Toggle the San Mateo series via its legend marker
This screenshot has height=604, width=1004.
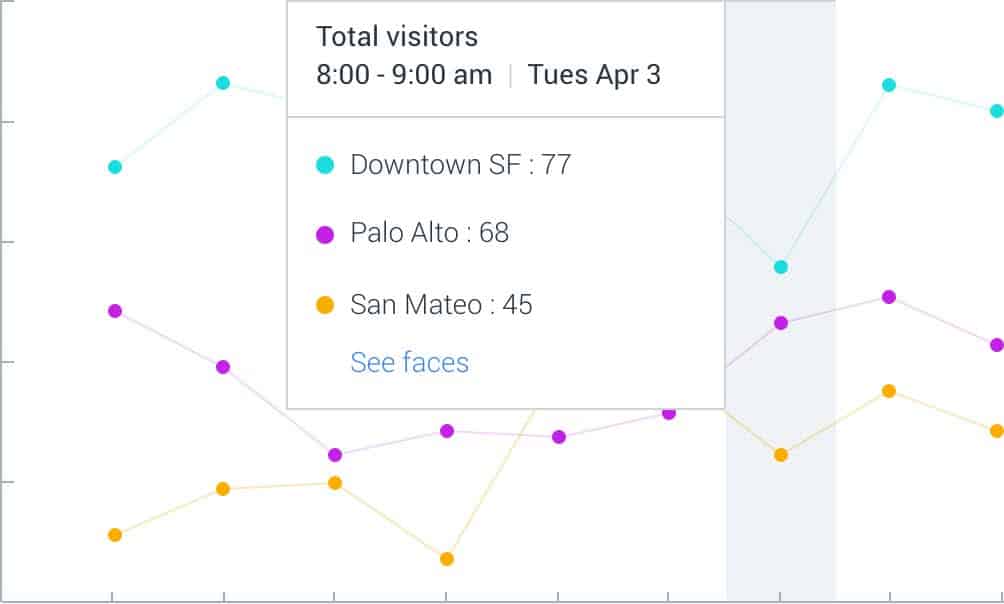(x=322, y=304)
